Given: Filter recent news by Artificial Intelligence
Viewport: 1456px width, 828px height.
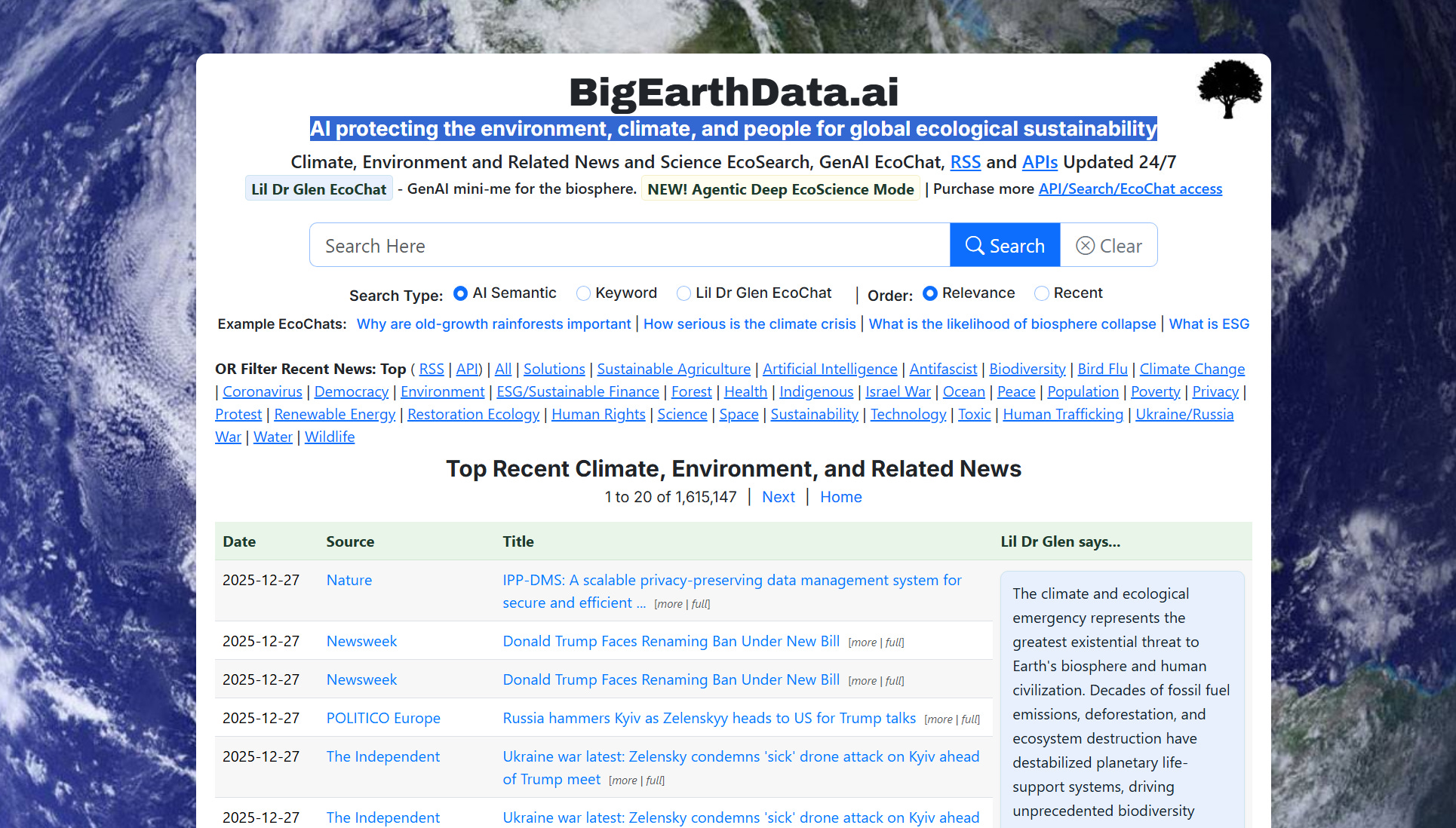Looking at the screenshot, I should [829, 369].
